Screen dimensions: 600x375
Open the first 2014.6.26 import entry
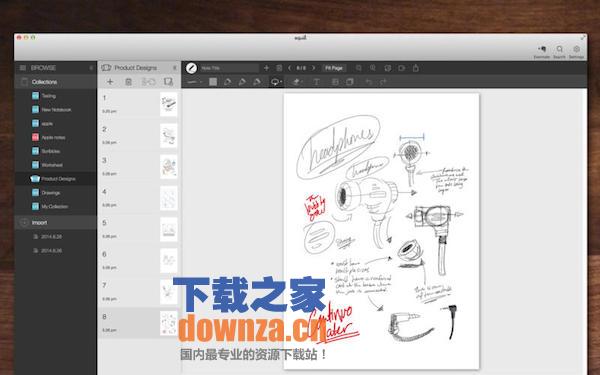click(55, 236)
